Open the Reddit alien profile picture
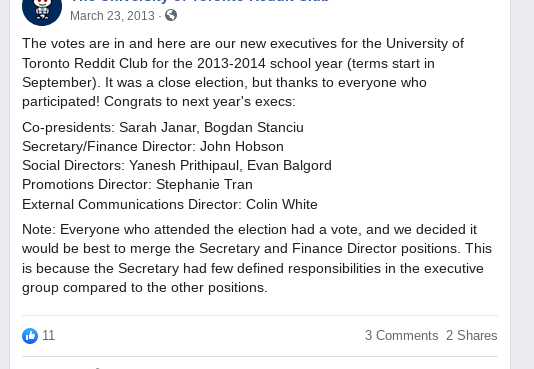This screenshot has width=534, height=369. [42, 9]
